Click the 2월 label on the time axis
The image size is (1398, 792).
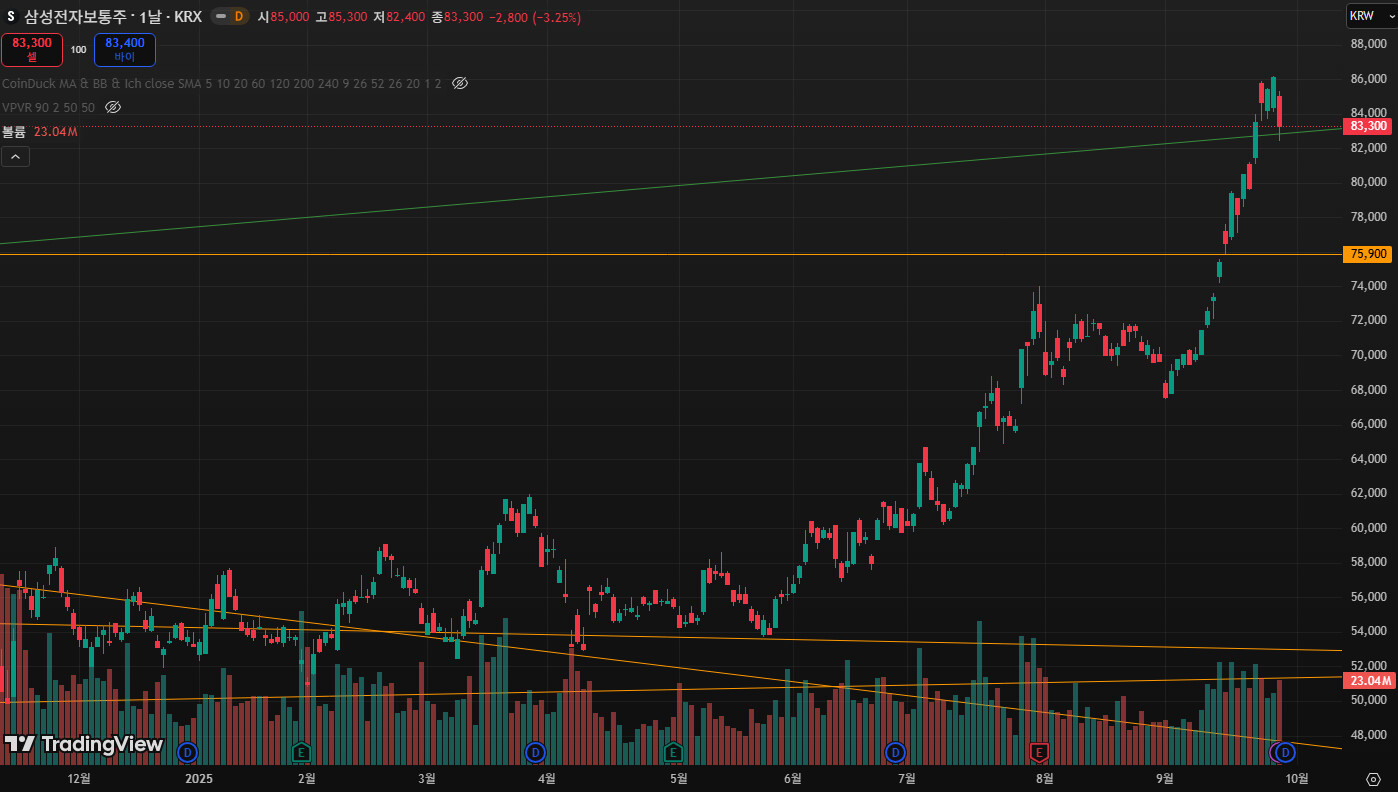tap(307, 778)
